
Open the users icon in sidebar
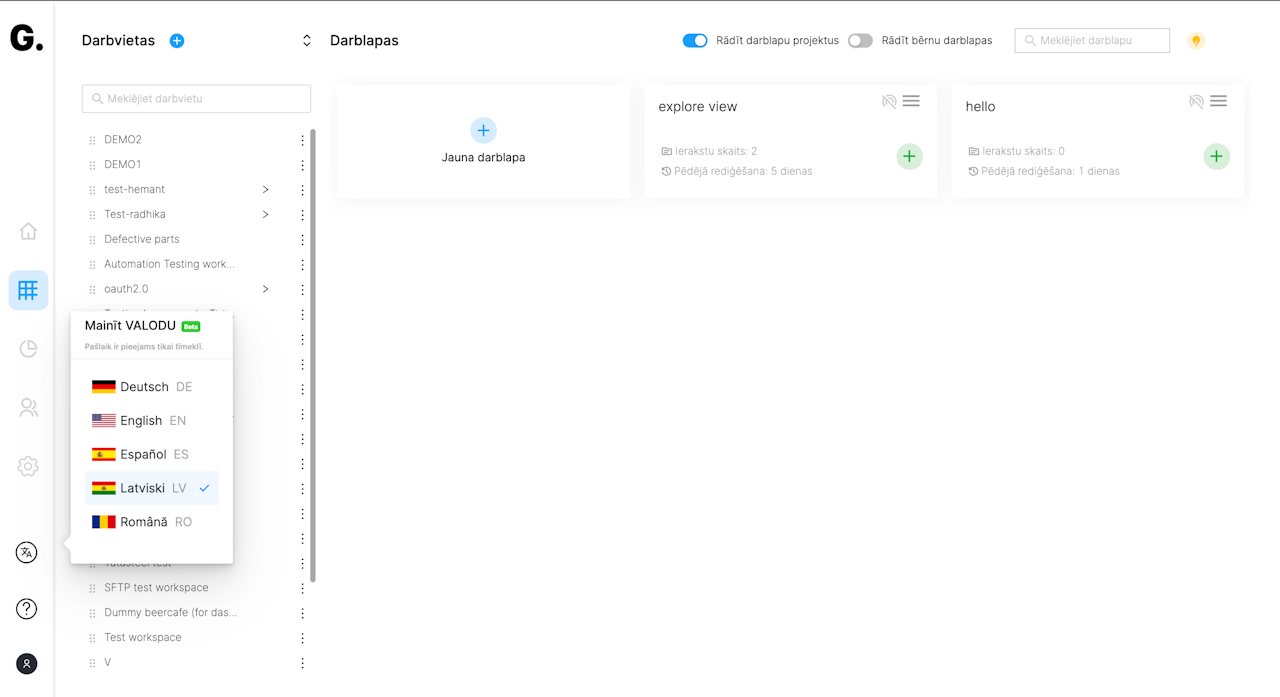pyautogui.click(x=28, y=407)
